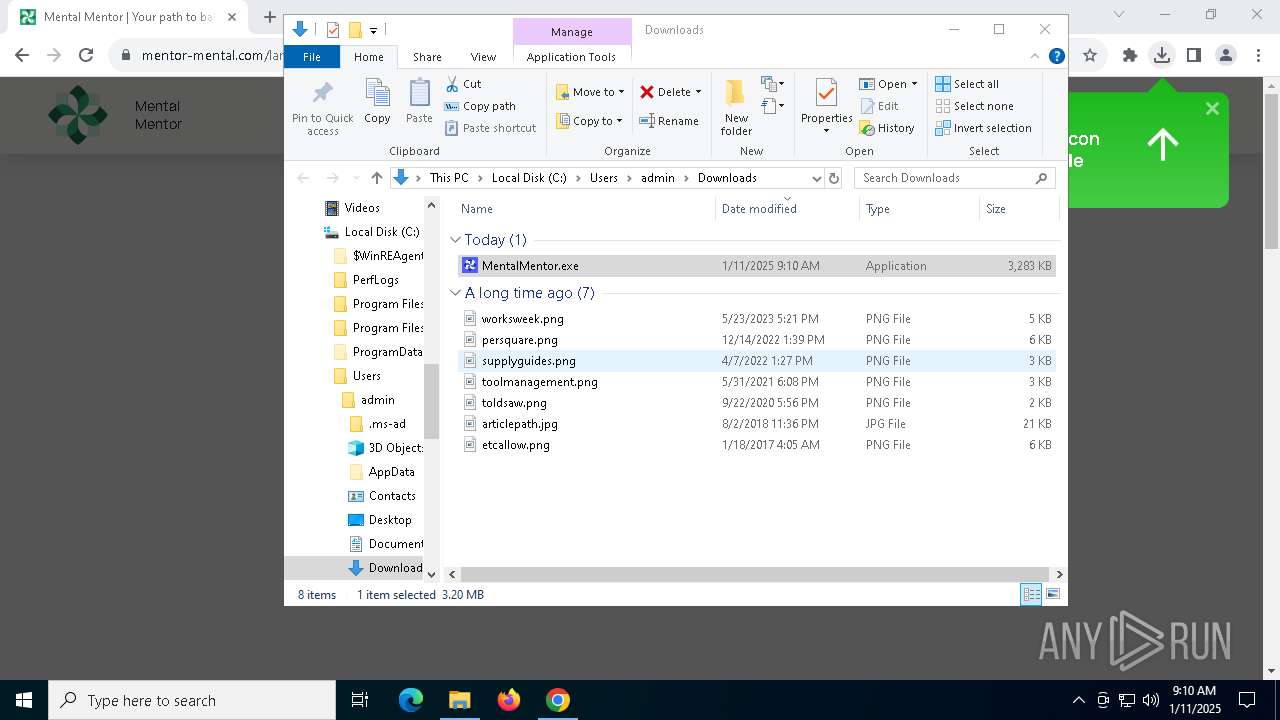This screenshot has width=1280, height=720.
Task: Open the Quick Access Toolbar customize dropdown
Action: [373, 30]
